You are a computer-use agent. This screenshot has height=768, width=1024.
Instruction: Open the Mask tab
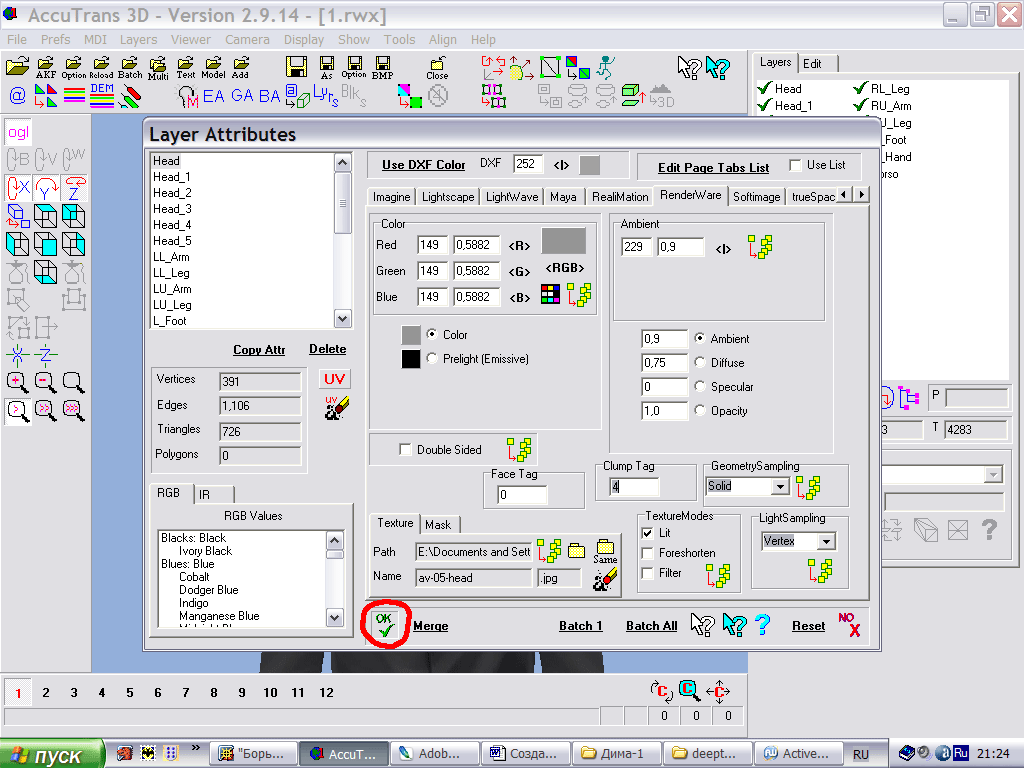pos(438,524)
